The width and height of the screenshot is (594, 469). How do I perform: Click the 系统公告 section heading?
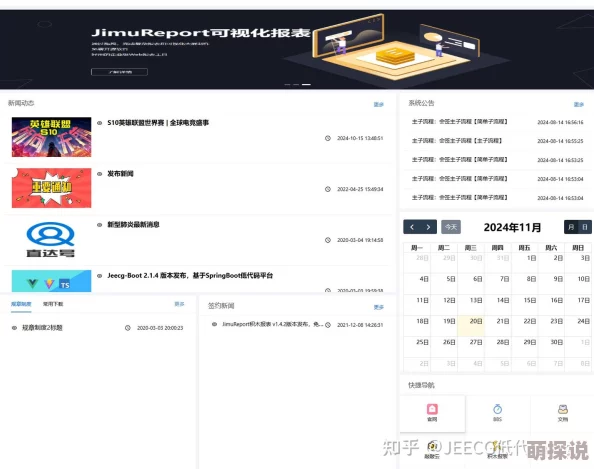(421, 103)
